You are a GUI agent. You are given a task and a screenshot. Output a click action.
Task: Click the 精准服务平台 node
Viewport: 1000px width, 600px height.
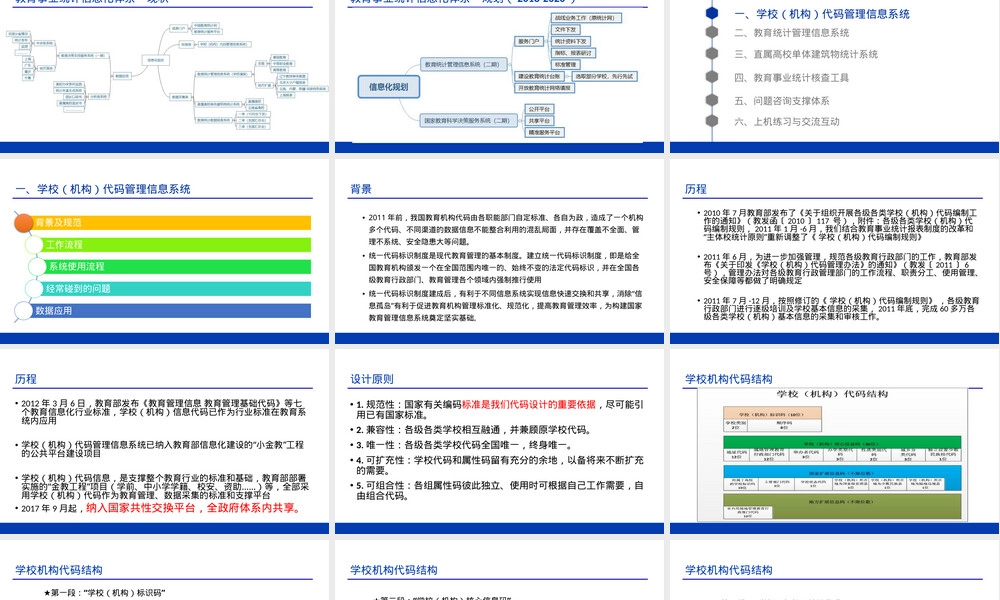(545, 133)
